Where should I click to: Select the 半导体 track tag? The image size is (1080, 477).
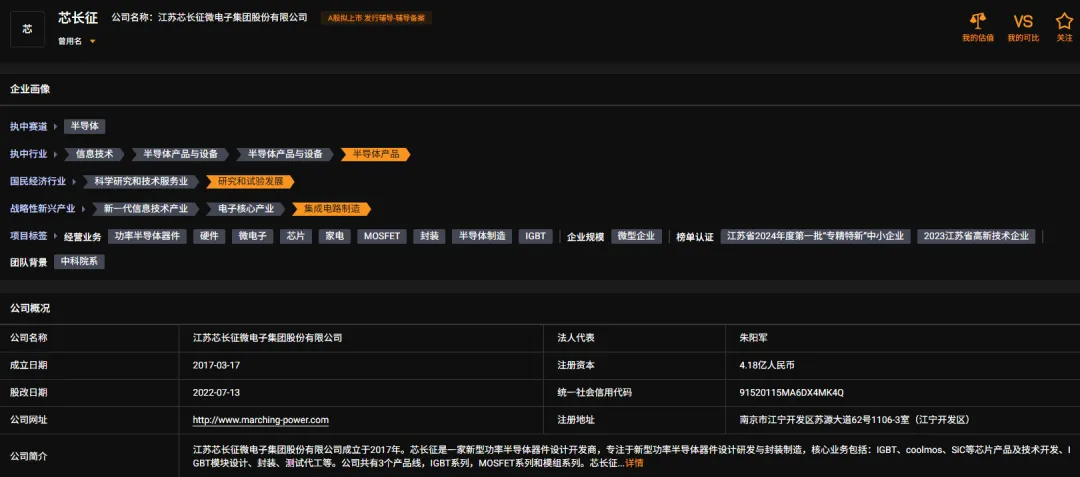[85, 127]
